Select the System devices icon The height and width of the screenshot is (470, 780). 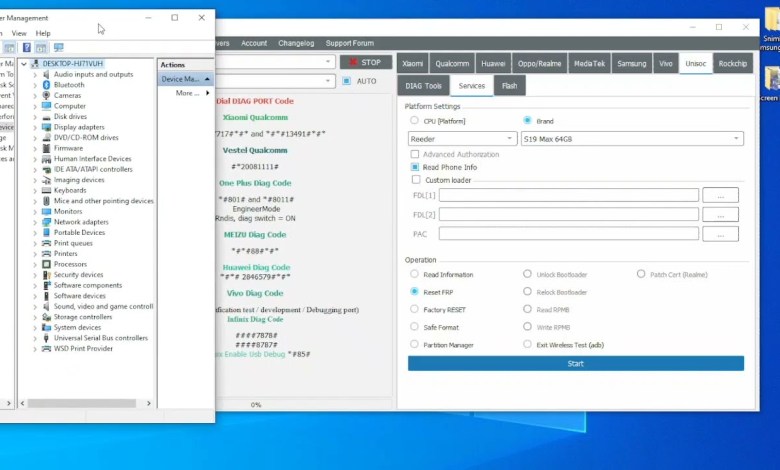[46, 327]
